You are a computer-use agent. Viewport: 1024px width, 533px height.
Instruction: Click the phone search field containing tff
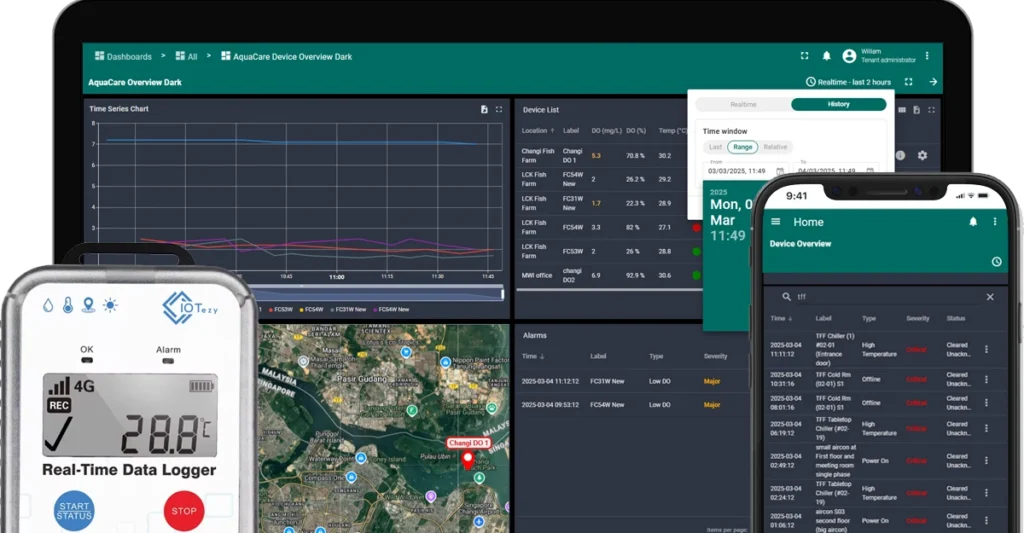(x=886, y=297)
